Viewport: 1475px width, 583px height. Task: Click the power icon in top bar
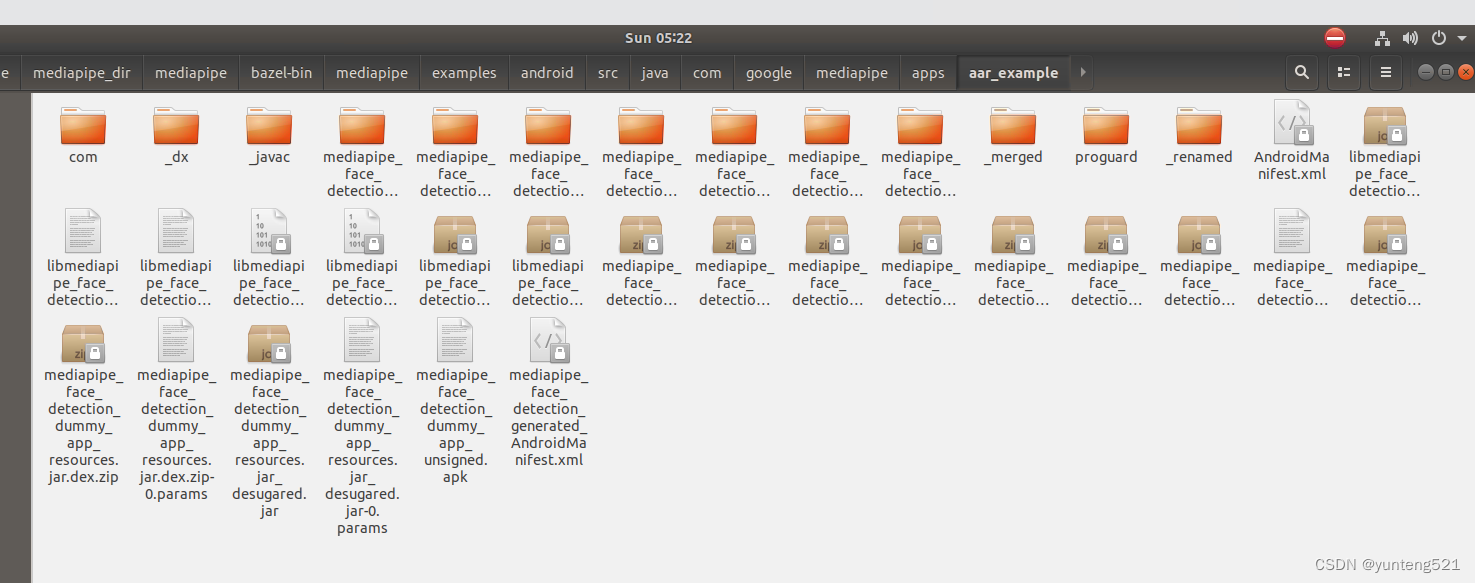(x=1439, y=38)
